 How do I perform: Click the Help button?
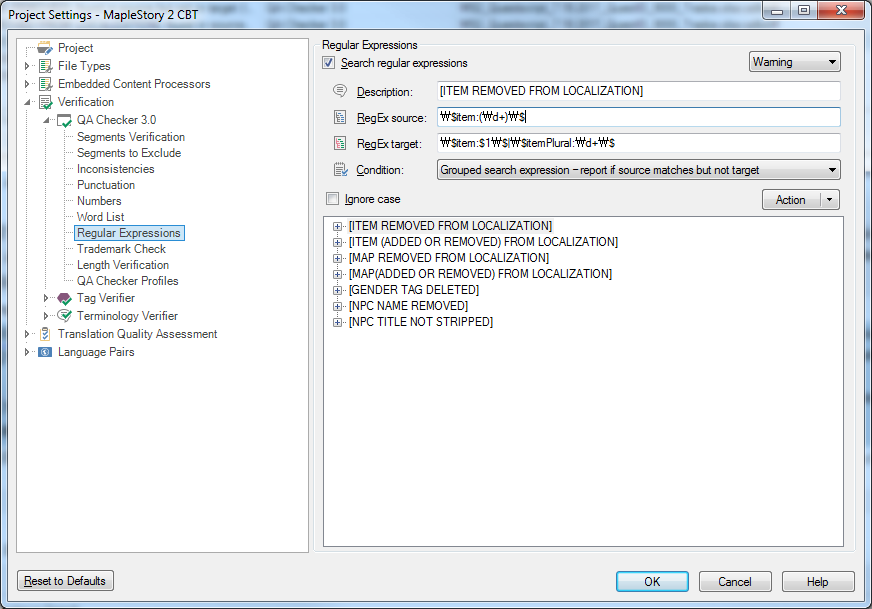coord(818,582)
